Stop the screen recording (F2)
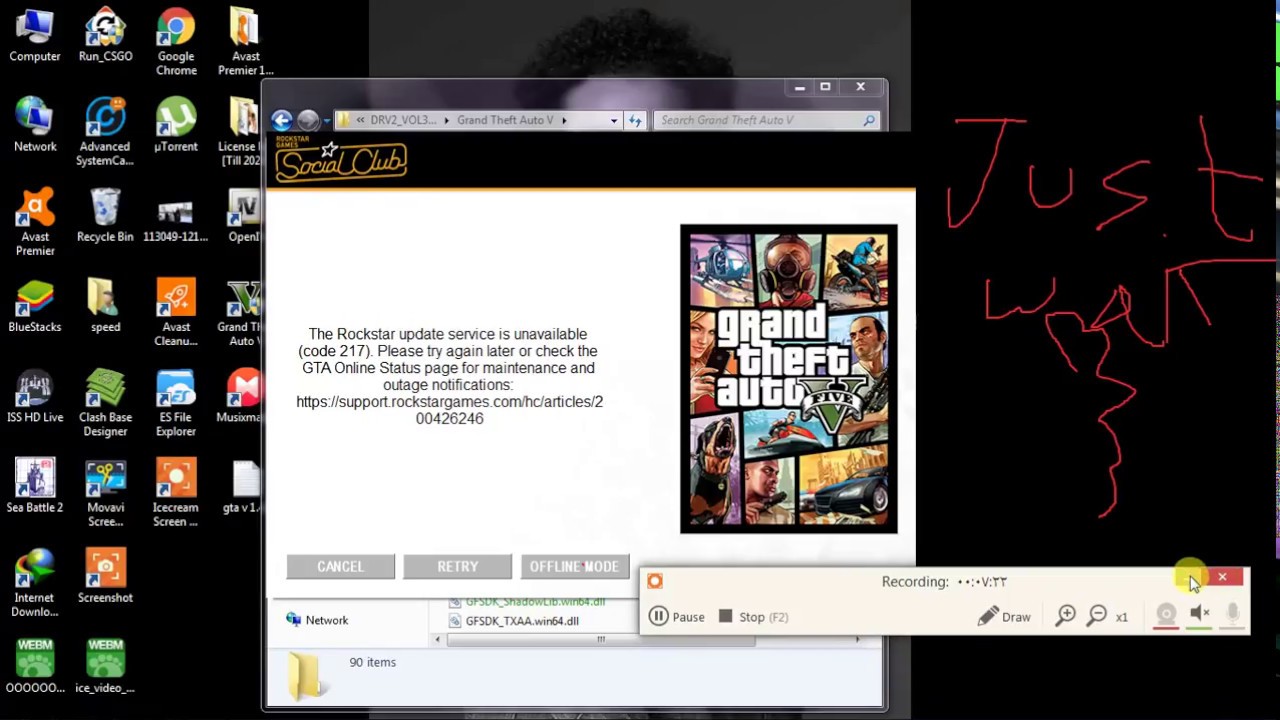 tap(754, 617)
